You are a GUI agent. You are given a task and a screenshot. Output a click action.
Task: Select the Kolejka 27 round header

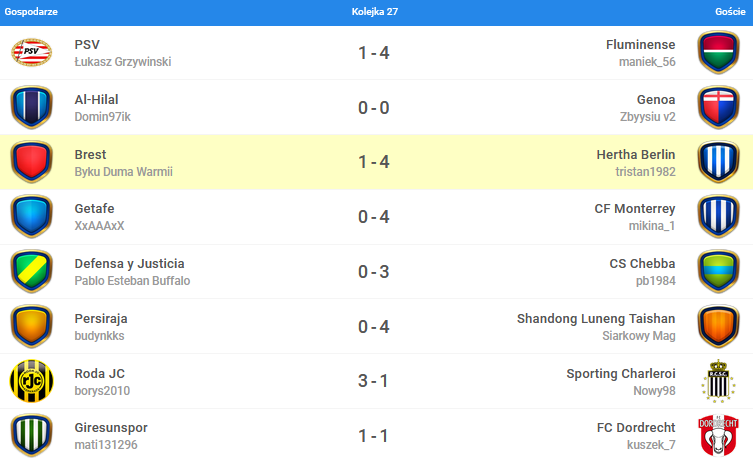pos(375,12)
